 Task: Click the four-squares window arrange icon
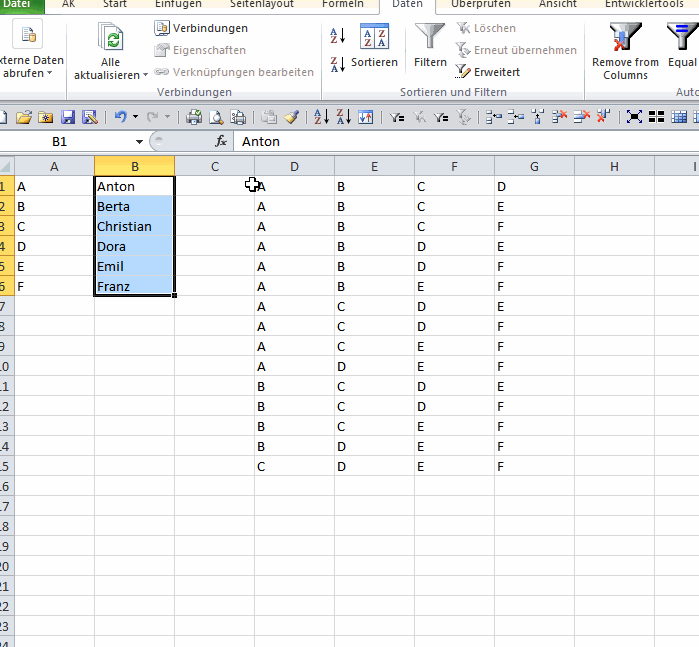click(x=656, y=117)
